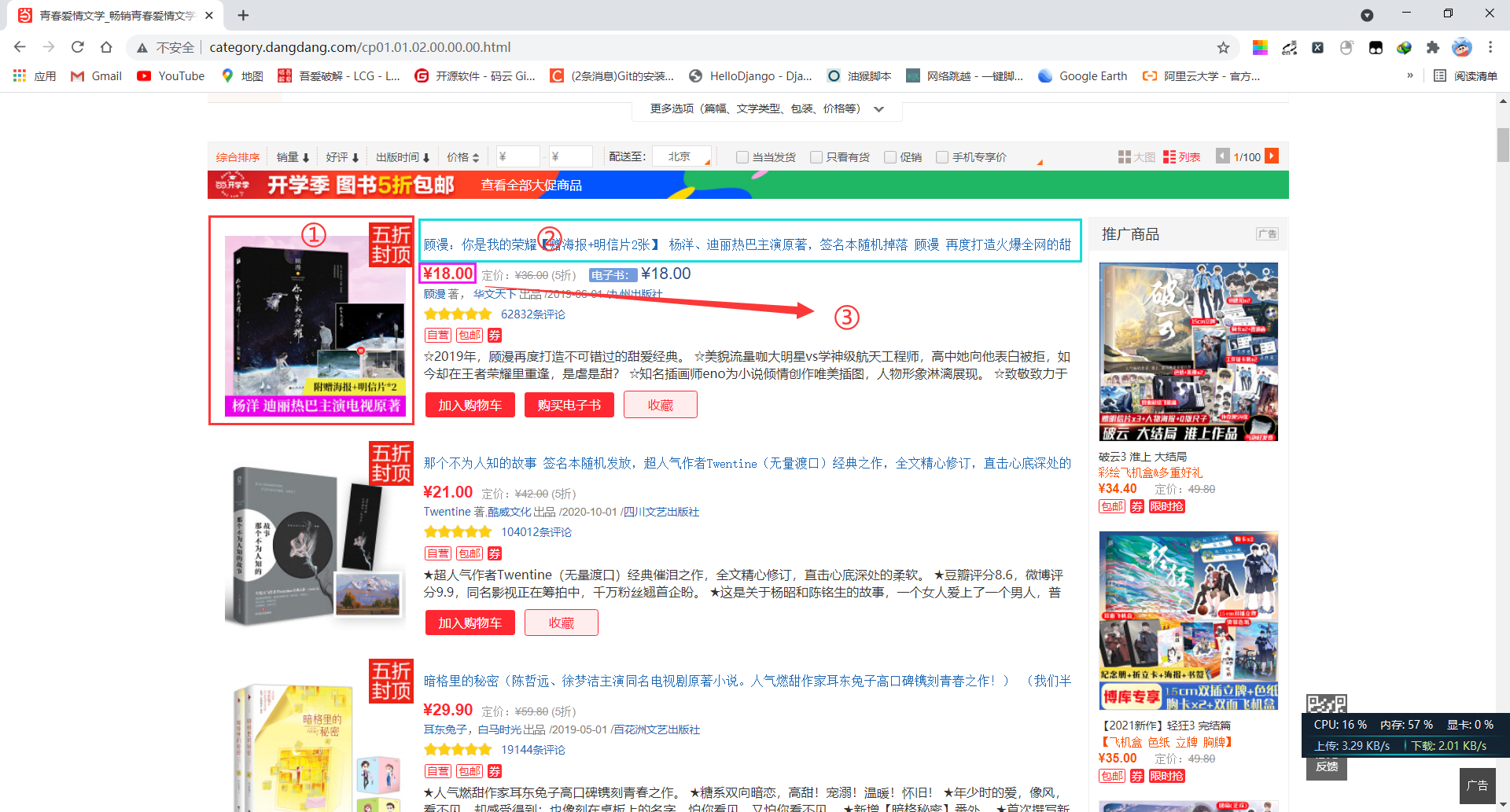
Task: Open the YouTube bookmark
Action: coord(171,76)
